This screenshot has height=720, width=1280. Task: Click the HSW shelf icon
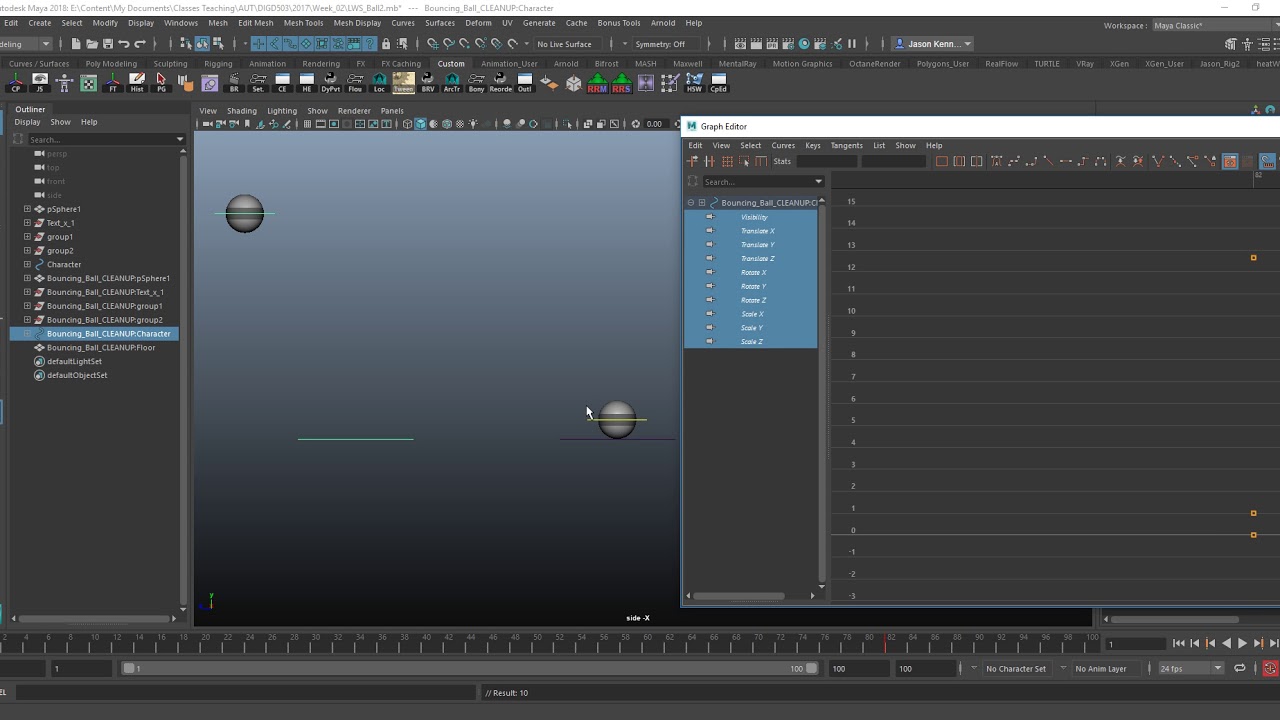[694, 83]
